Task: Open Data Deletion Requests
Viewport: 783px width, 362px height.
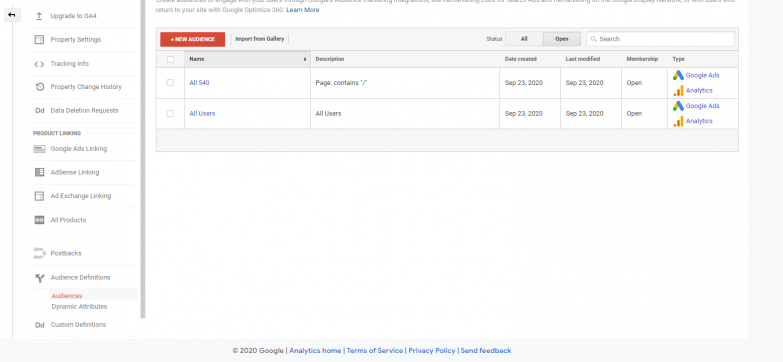Action: point(84,111)
